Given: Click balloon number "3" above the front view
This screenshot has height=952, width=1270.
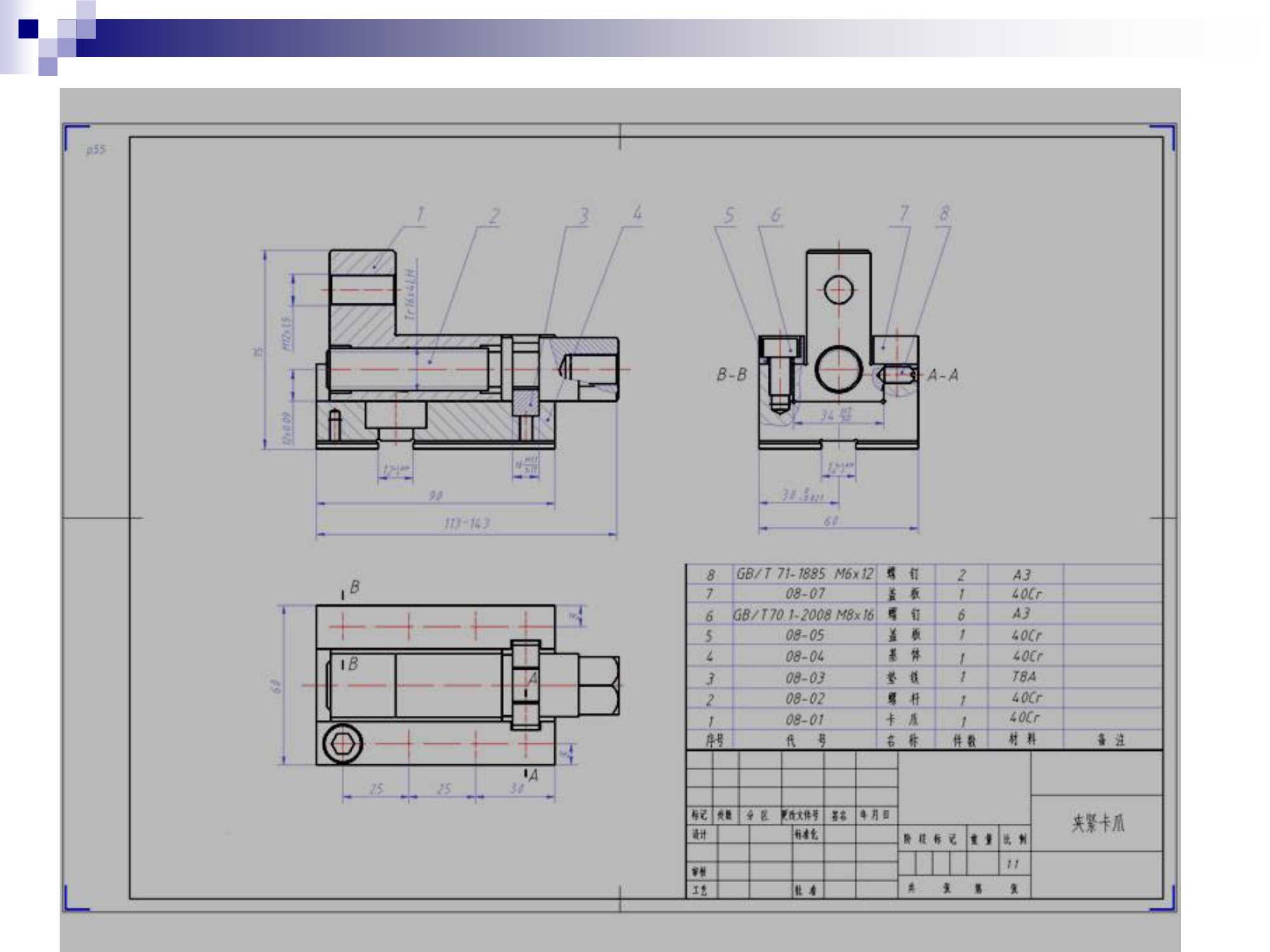Looking at the screenshot, I should (584, 216).
